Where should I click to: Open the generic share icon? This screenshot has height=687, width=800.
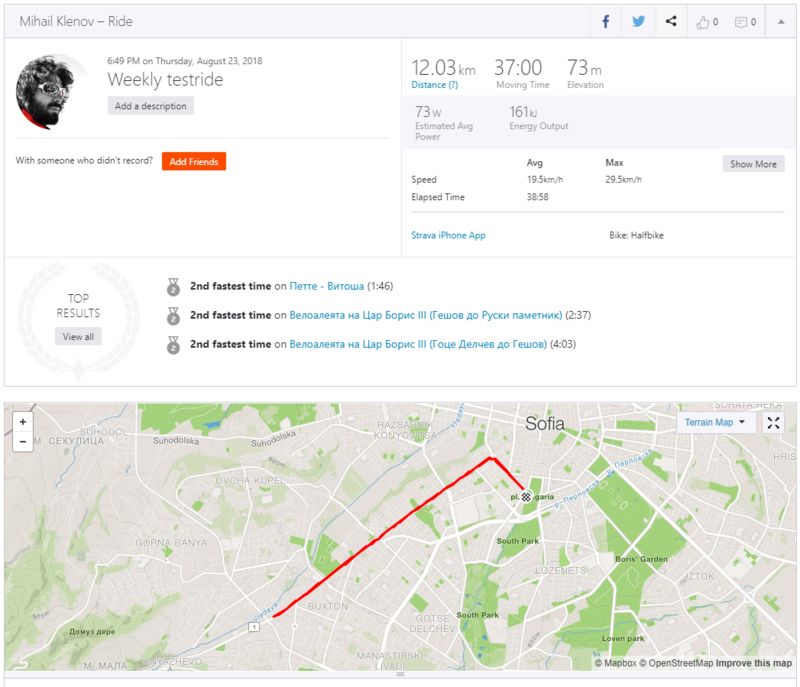point(671,21)
